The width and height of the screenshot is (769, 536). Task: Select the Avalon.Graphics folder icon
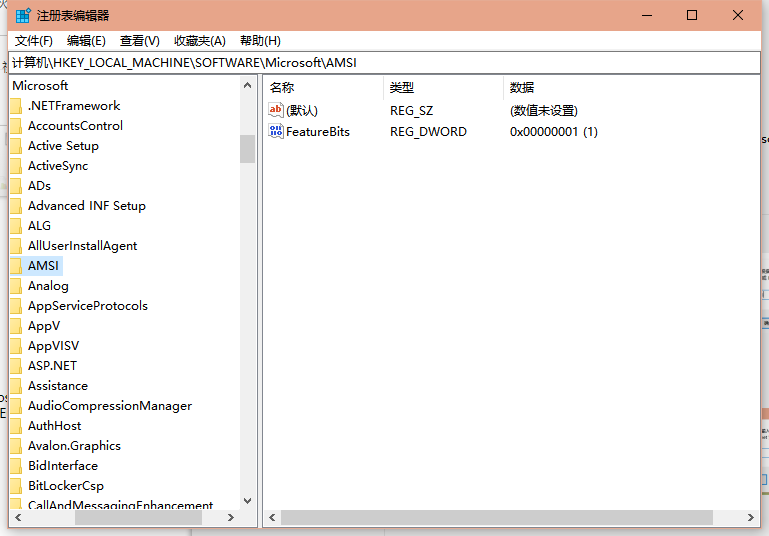point(16,446)
